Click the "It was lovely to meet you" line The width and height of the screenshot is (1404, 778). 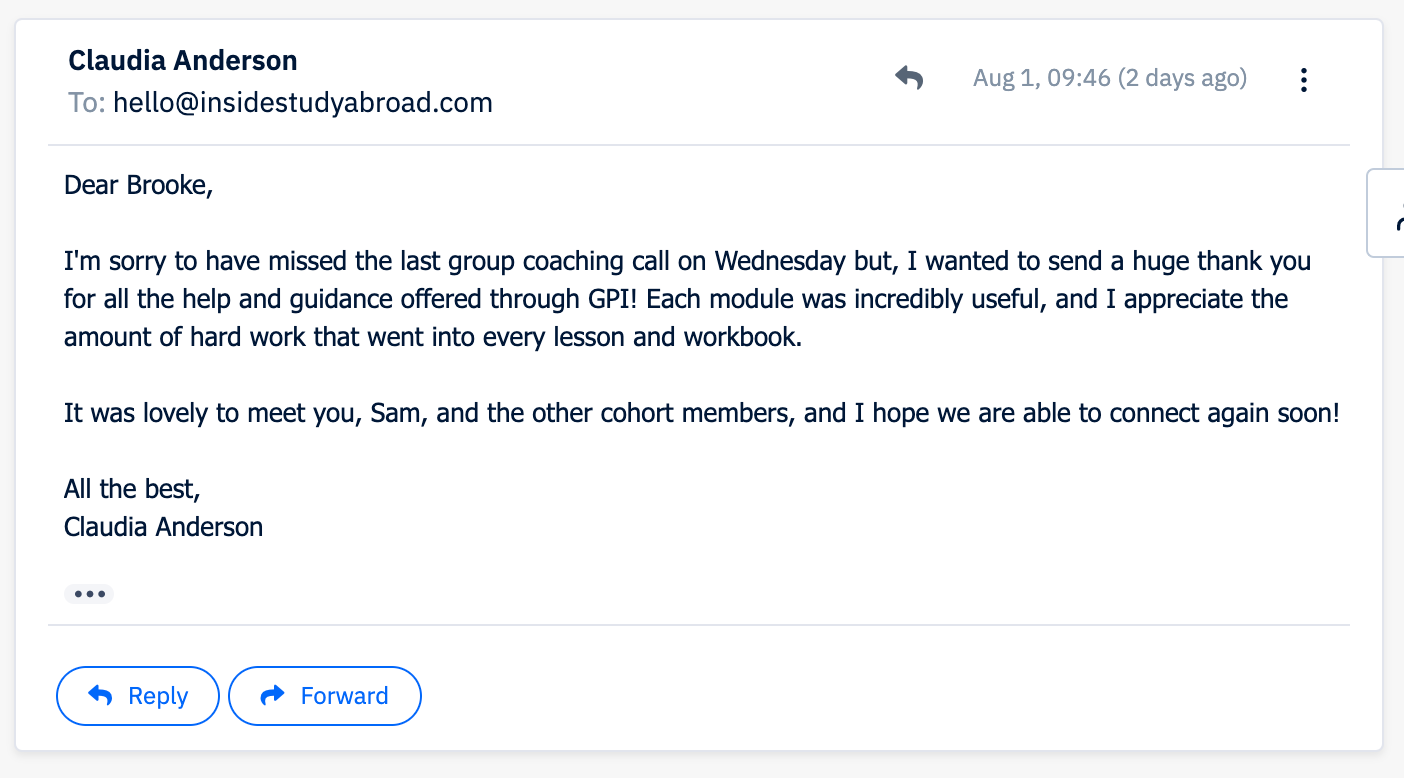[x=701, y=413]
